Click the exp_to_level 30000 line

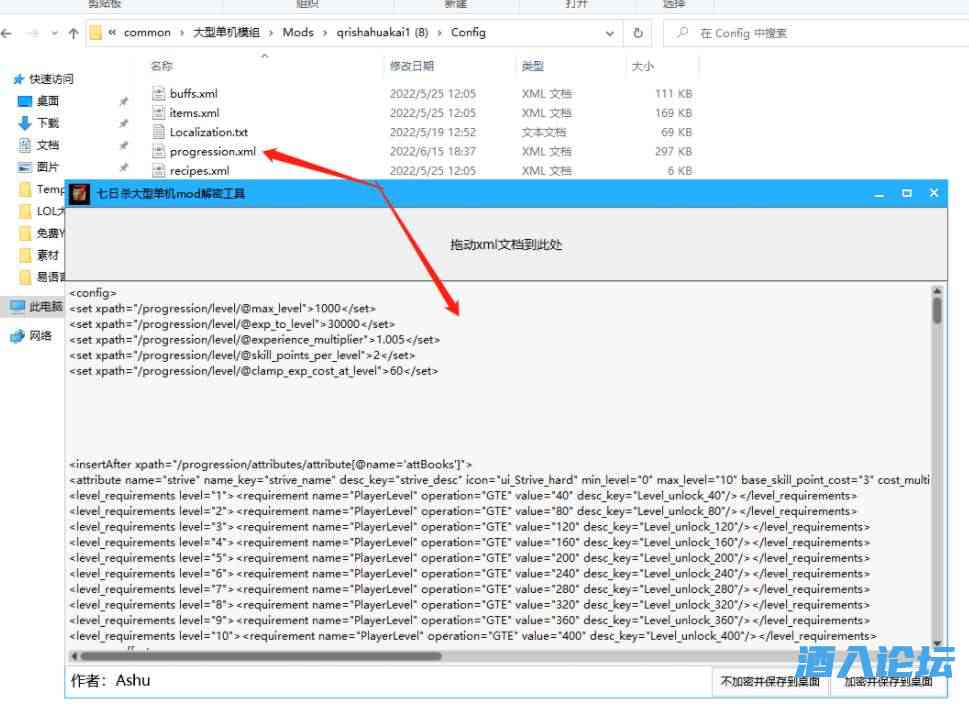232,323
